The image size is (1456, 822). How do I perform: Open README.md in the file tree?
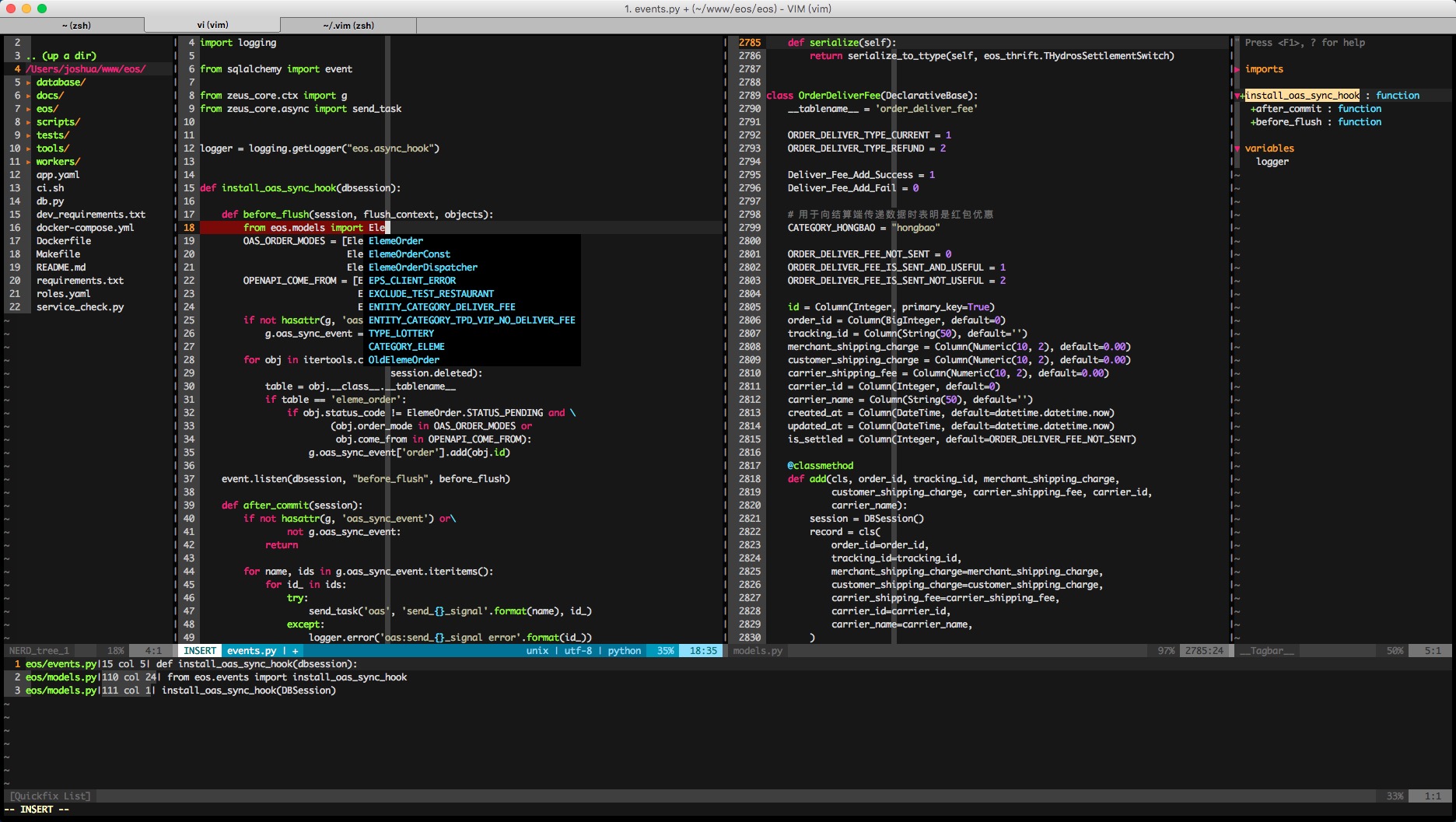tap(61, 268)
